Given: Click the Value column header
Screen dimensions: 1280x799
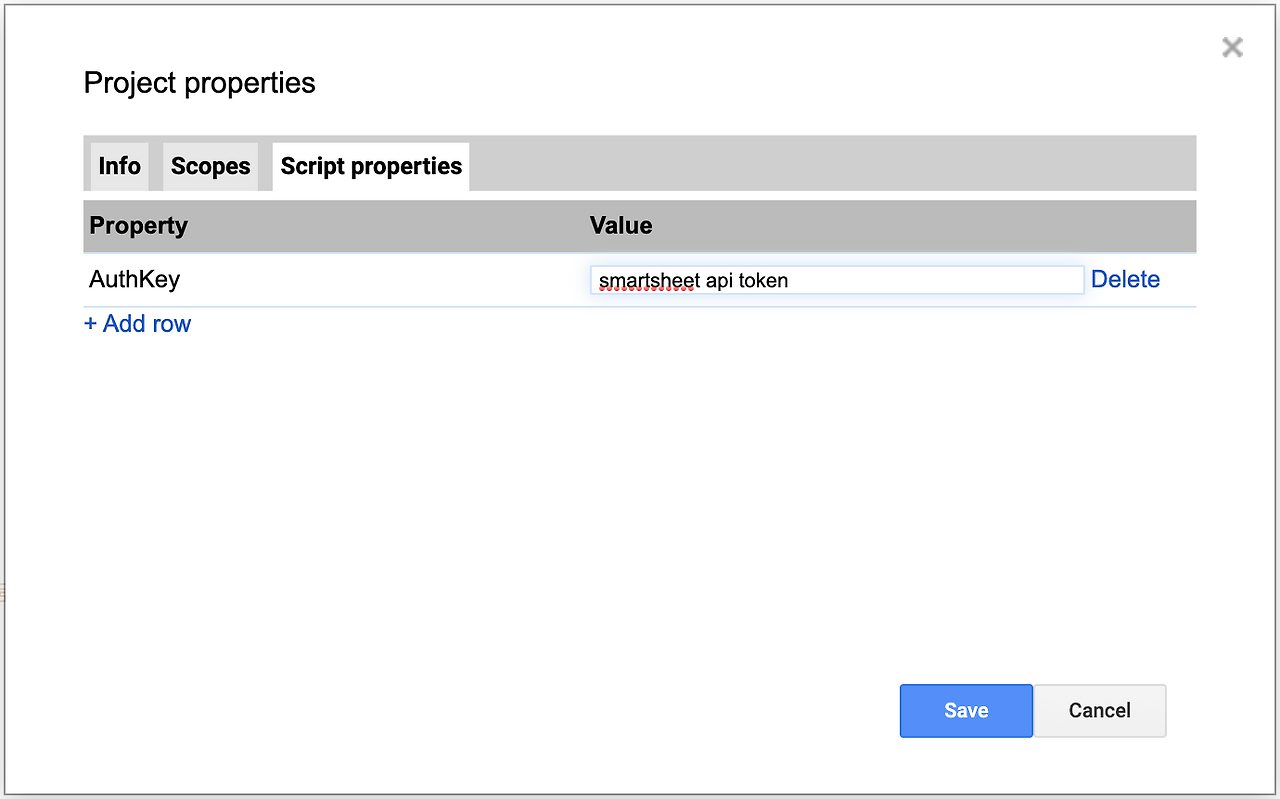Looking at the screenshot, I should (x=620, y=226).
